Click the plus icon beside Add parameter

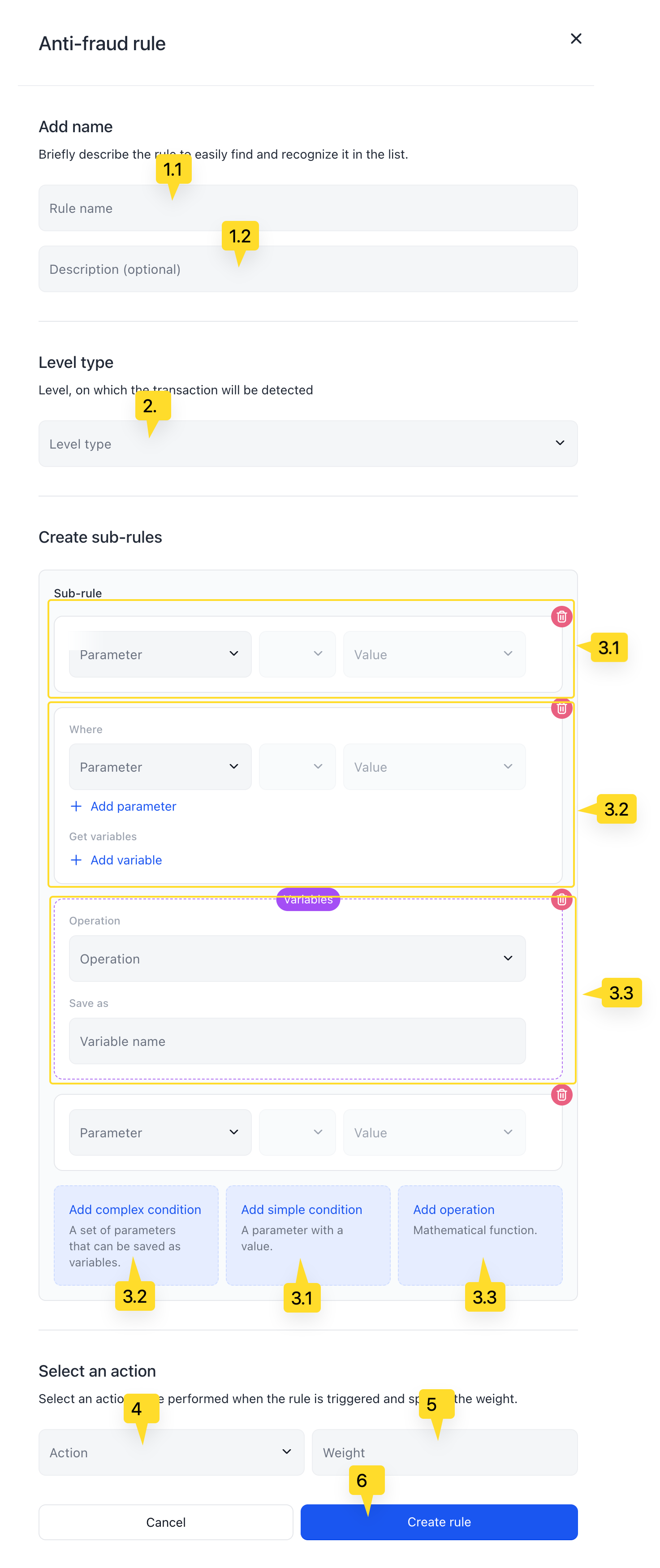click(x=76, y=806)
